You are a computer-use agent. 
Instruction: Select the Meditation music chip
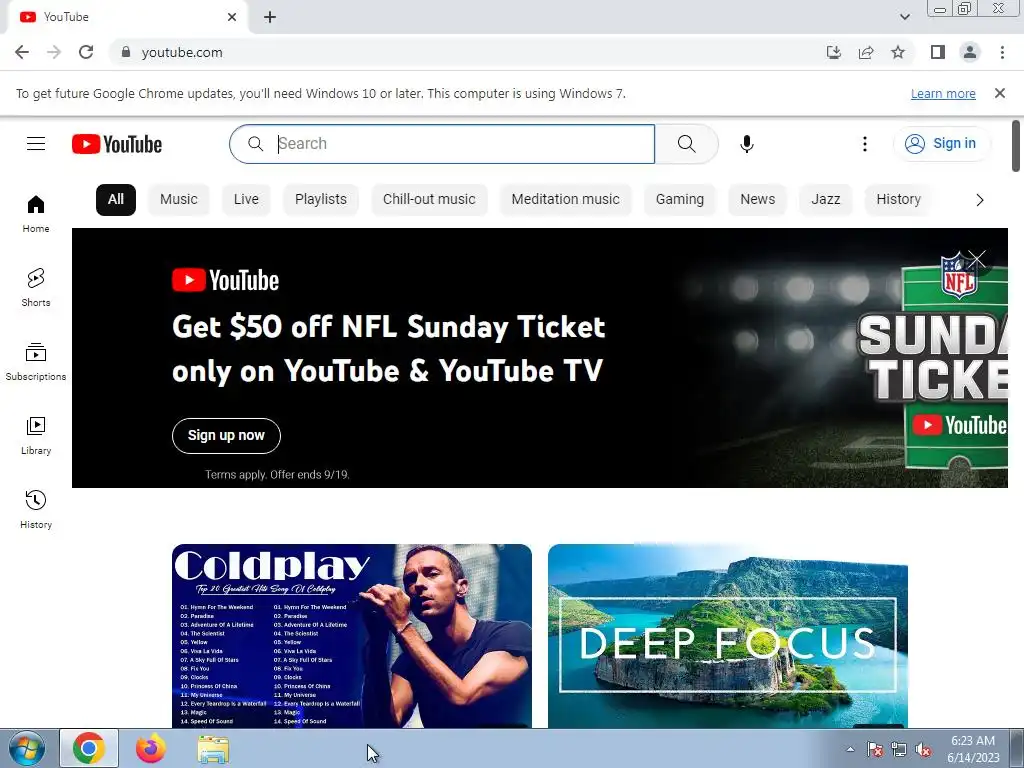(x=566, y=200)
